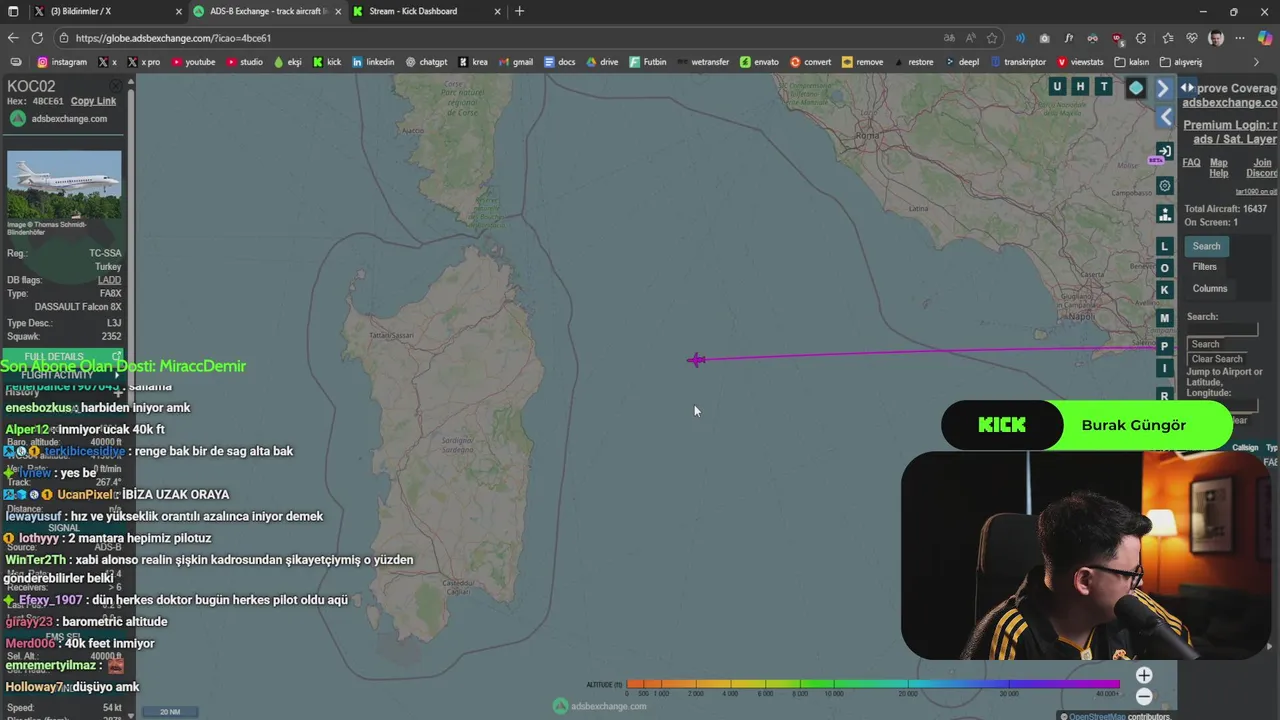The height and width of the screenshot is (720, 1280).
Task: Open the map layer selector diamond icon
Action: [x=1136, y=88]
